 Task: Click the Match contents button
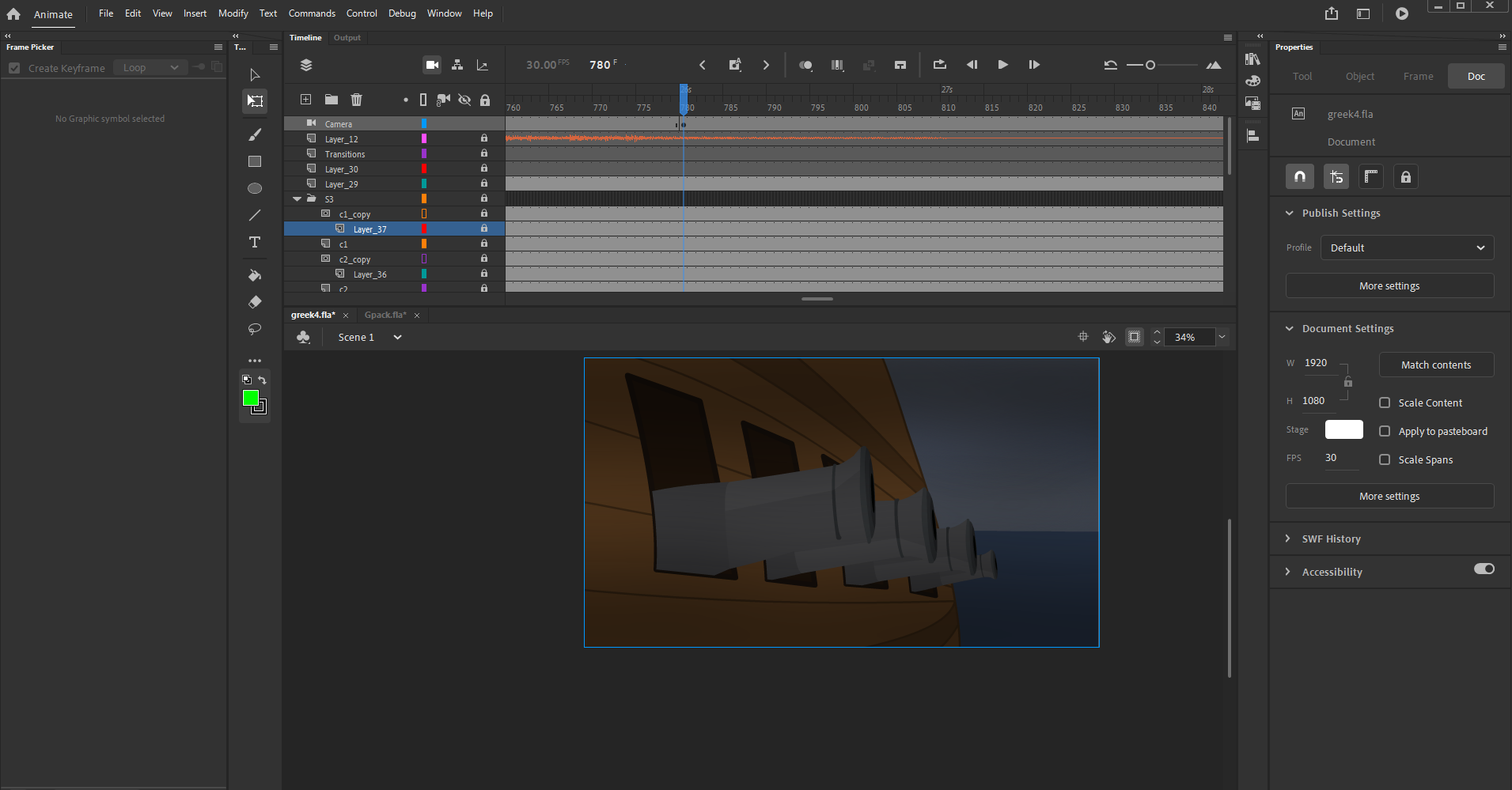pyautogui.click(x=1435, y=365)
